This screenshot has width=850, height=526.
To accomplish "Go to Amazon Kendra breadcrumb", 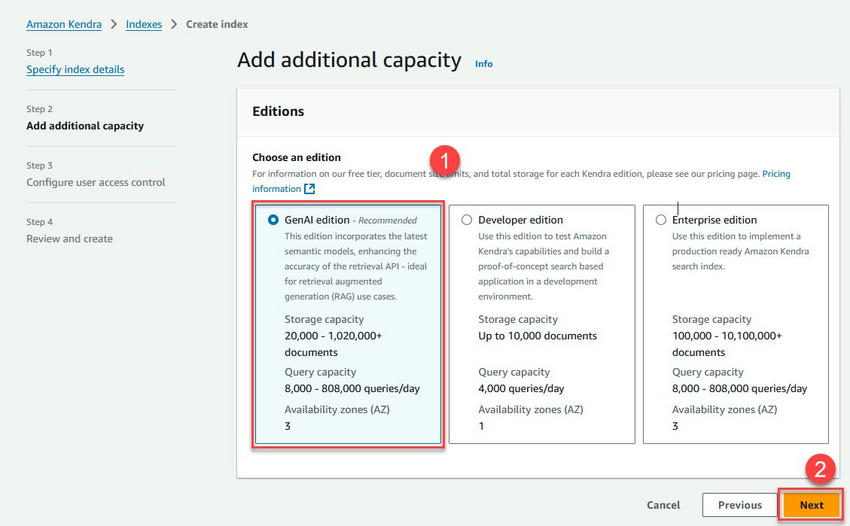I will coord(64,24).
